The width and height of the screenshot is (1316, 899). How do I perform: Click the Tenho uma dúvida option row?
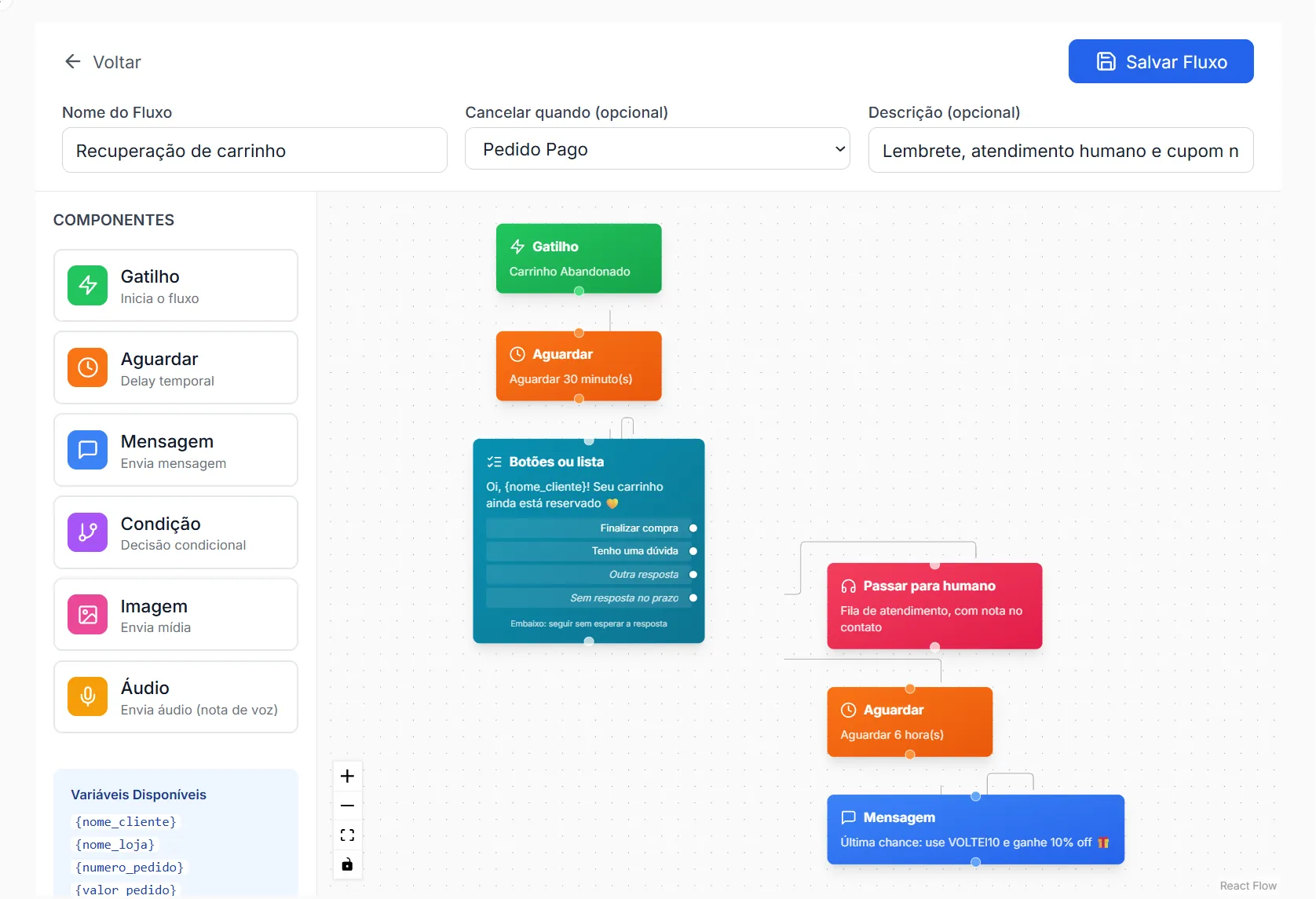(587, 551)
